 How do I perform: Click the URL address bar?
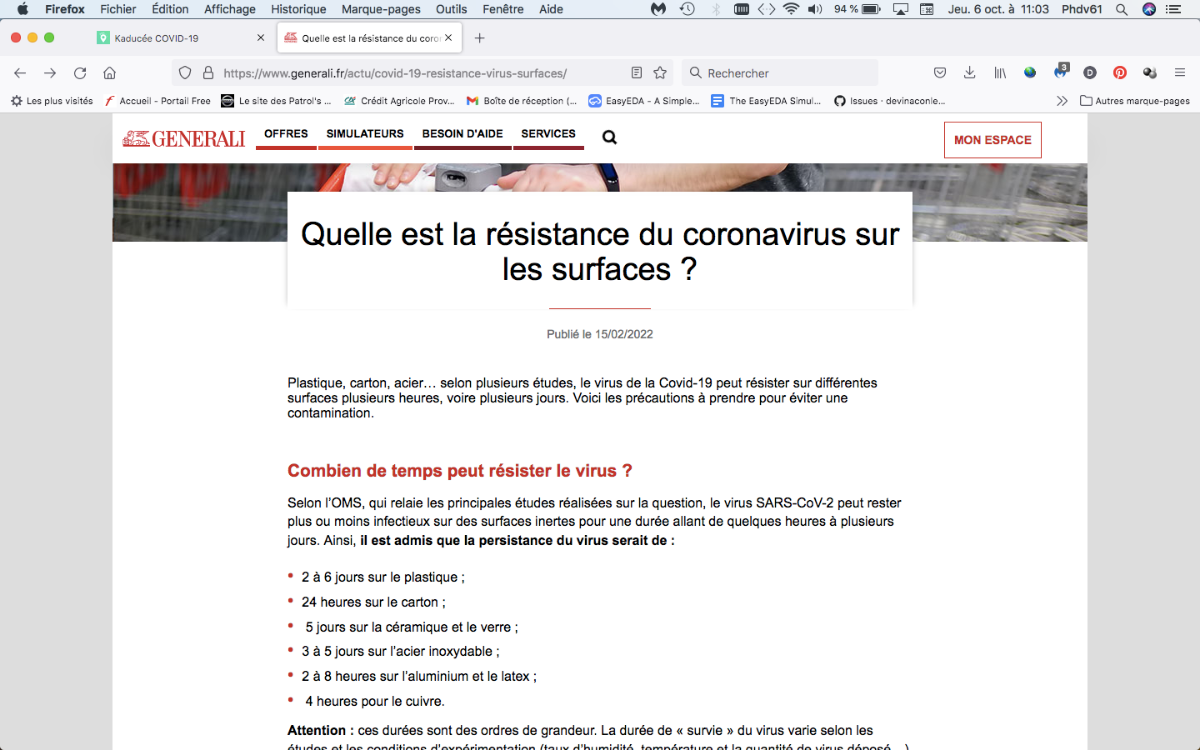(420, 73)
